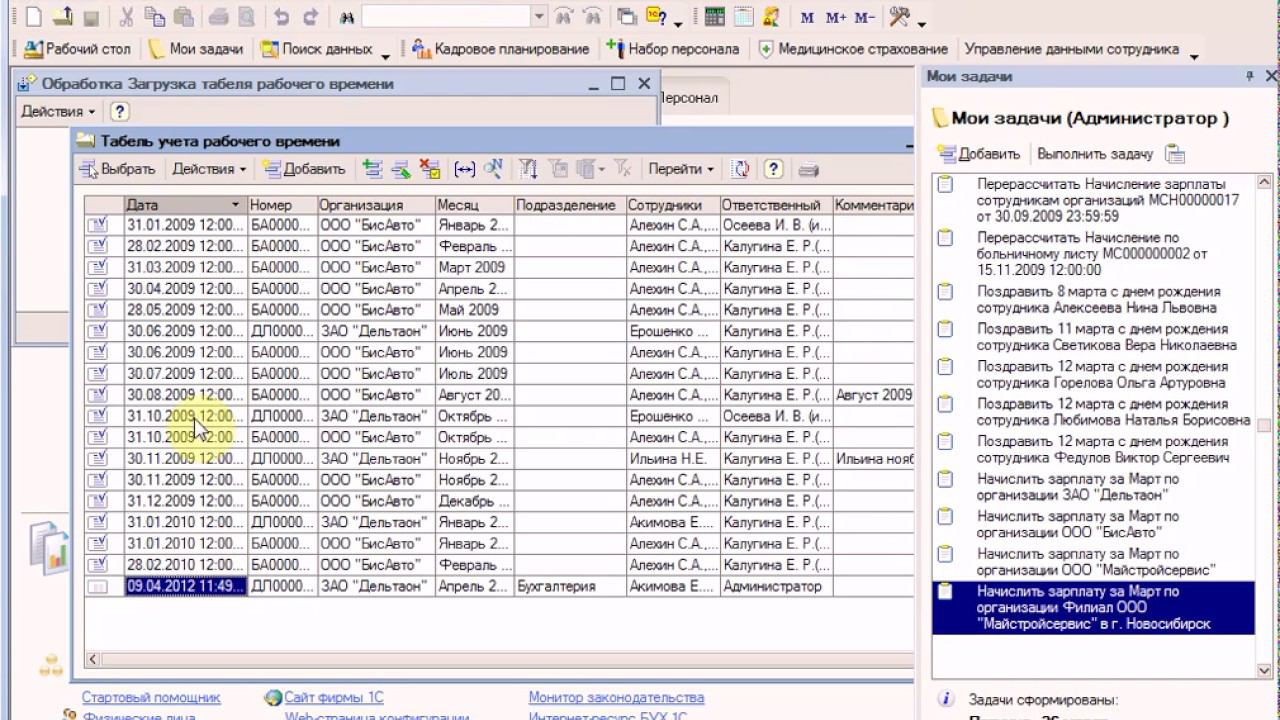Open Медицинское страхование section

pos(853,49)
